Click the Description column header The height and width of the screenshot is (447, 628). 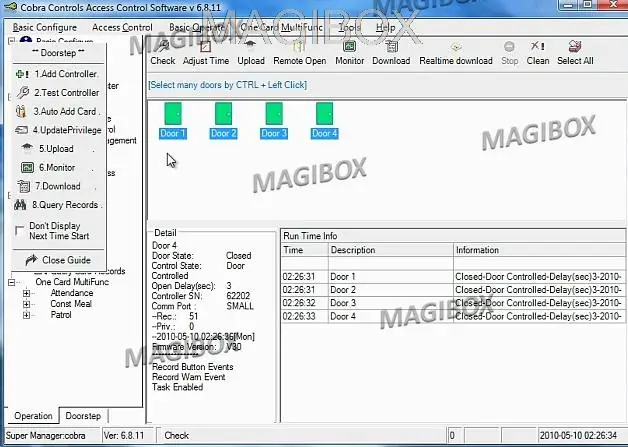pos(390,250)
